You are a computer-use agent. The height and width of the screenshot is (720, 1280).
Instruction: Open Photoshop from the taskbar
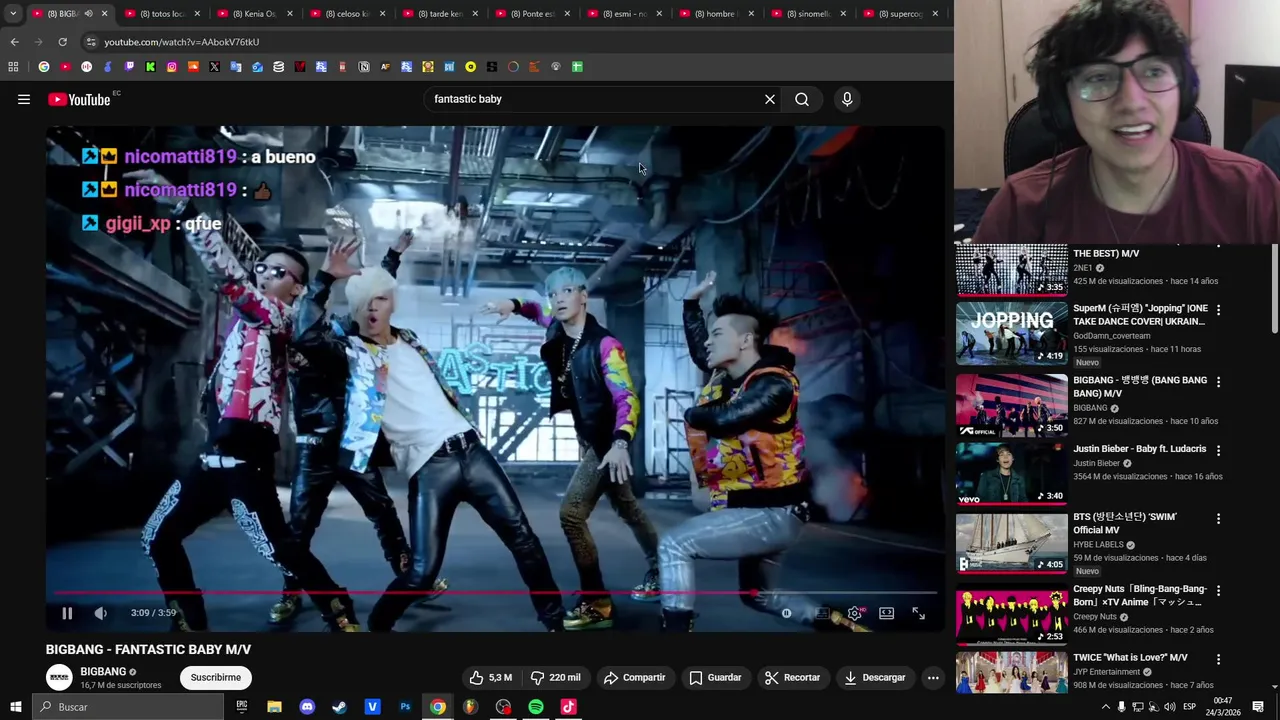tap(405, 707)
